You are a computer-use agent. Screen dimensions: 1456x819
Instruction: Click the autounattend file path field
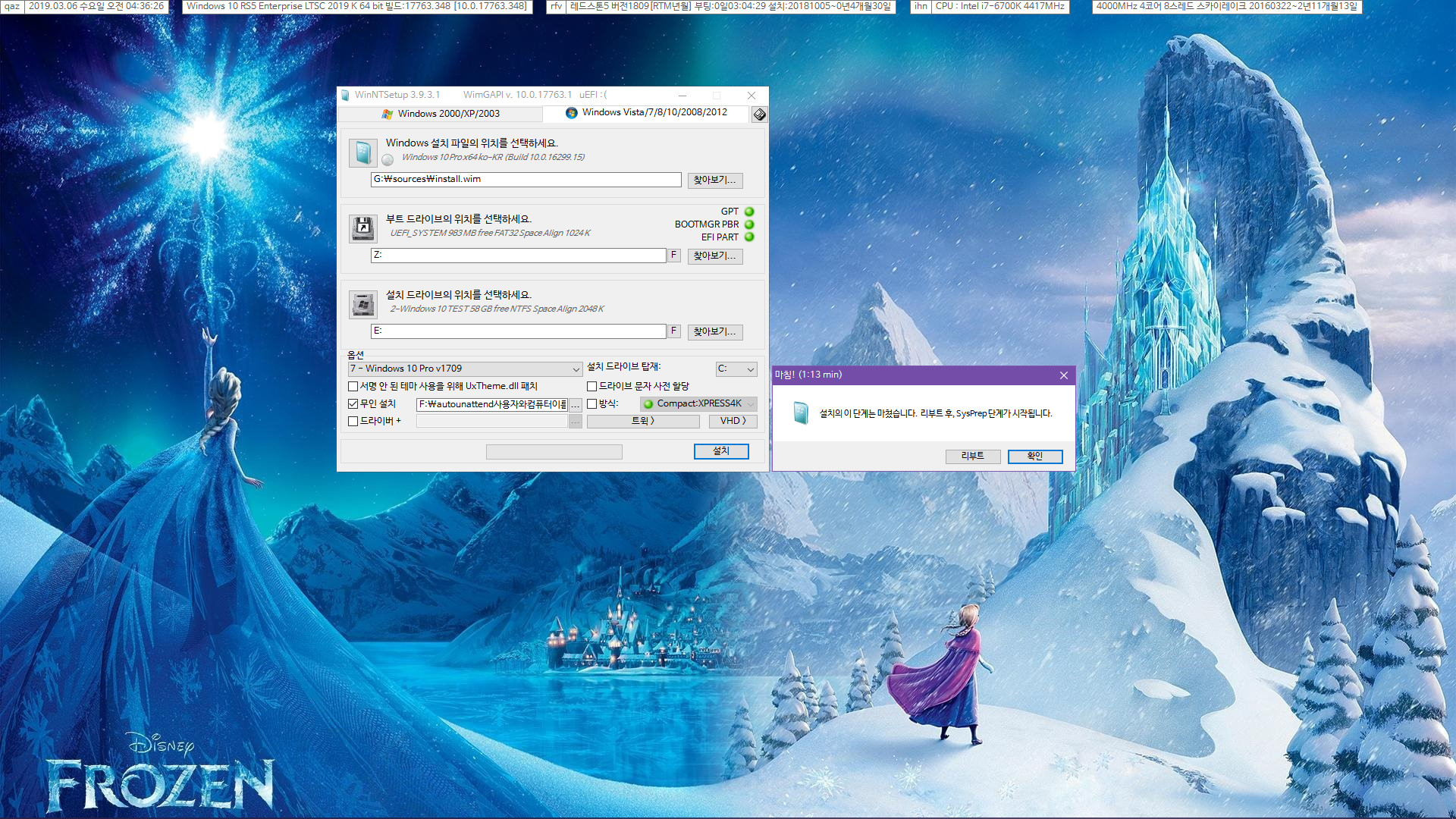[x=492, y=404]
